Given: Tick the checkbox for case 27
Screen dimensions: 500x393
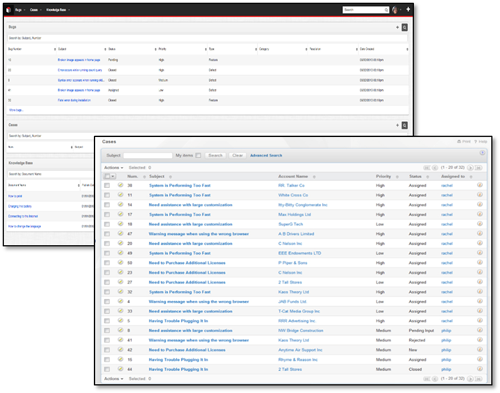Looking at the screenshot, I should pos(107,282).
